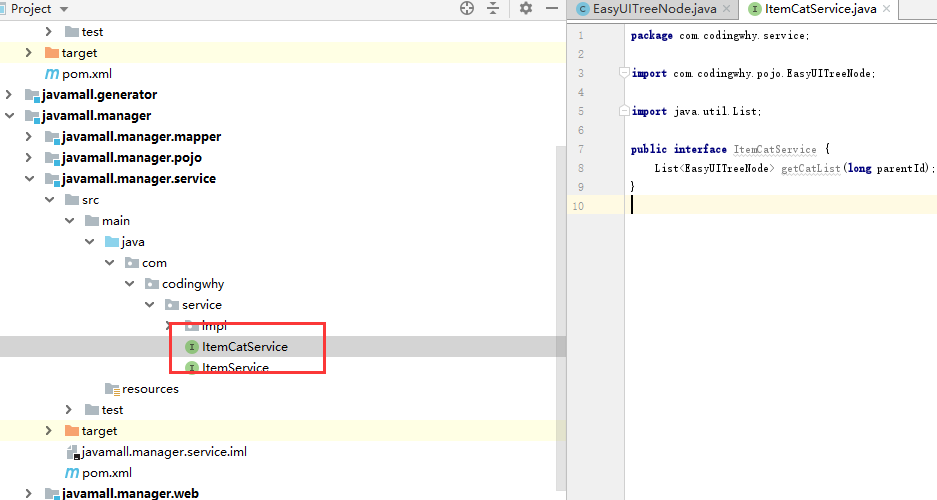Collapse the src folder node
This screenshot has height=500, width=937.
pos(49,200)
